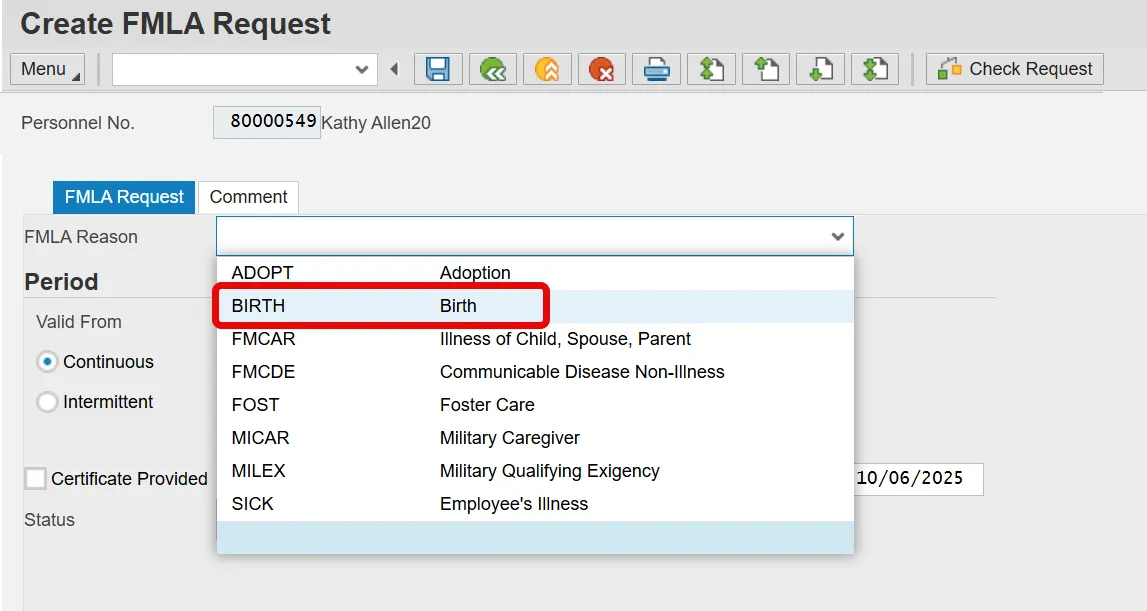1147x611 pixels.
Task: Choose Birth from the reason list
Action: pos(458,306)
